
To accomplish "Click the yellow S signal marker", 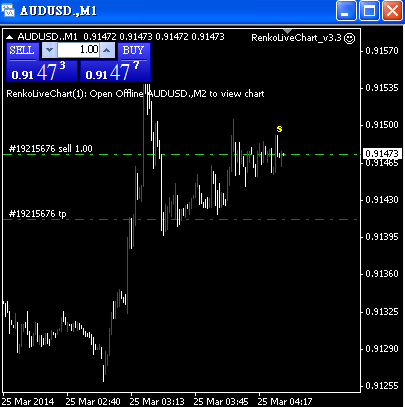I will 279,129.
